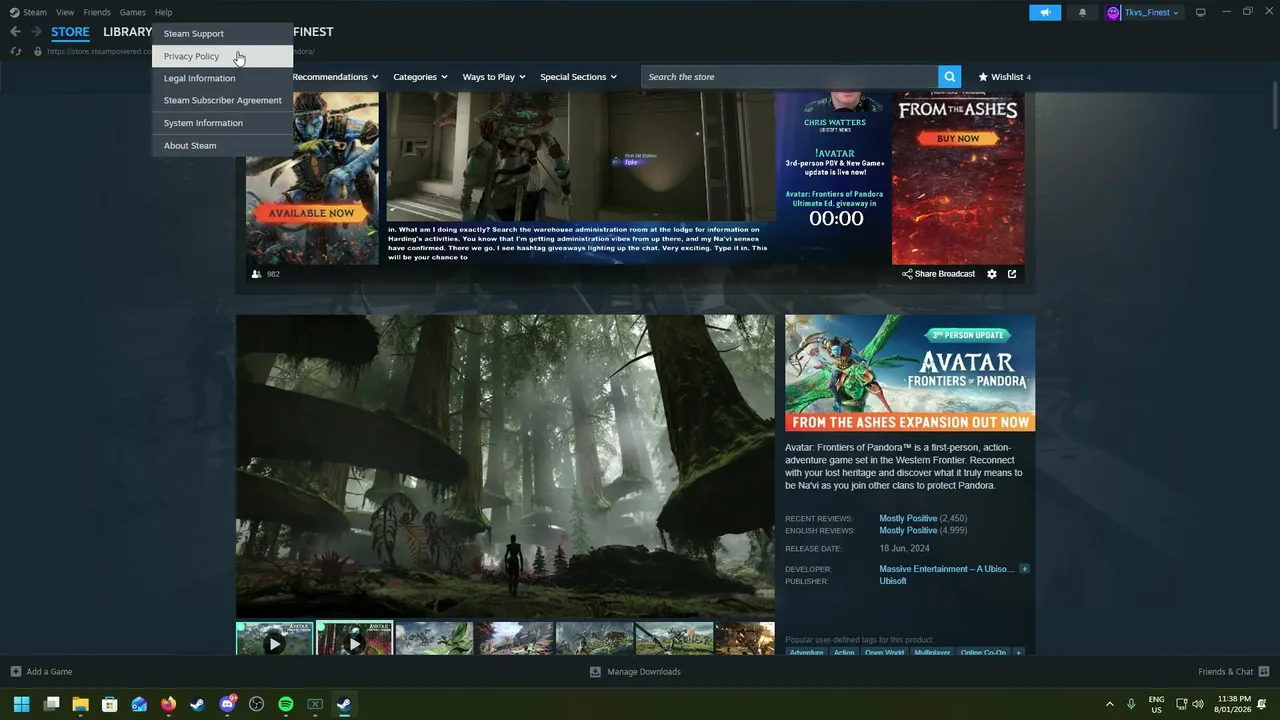Screen dimensions: 1280x720
Task: Open Spotify from the taskbar
Action: coord(285,704)
